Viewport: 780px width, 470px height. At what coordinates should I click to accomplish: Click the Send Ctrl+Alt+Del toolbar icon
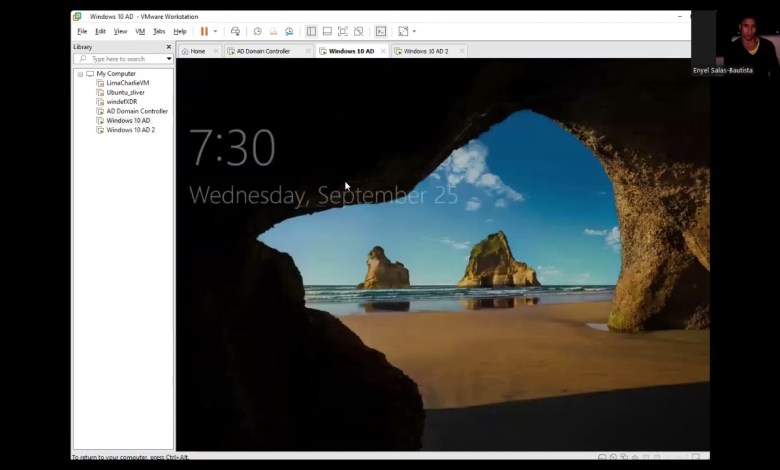point(235,31)
